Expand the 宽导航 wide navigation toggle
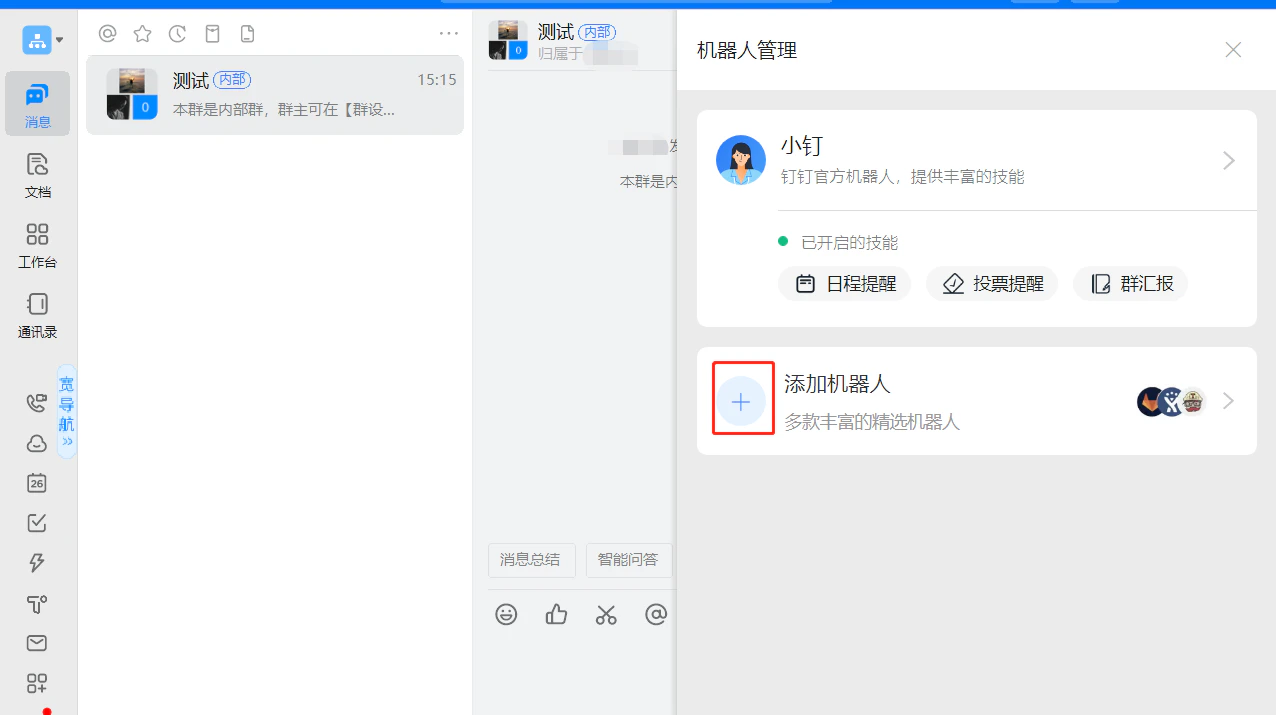1276x715 pixels. pyautogui.click(x=67, y=411)
